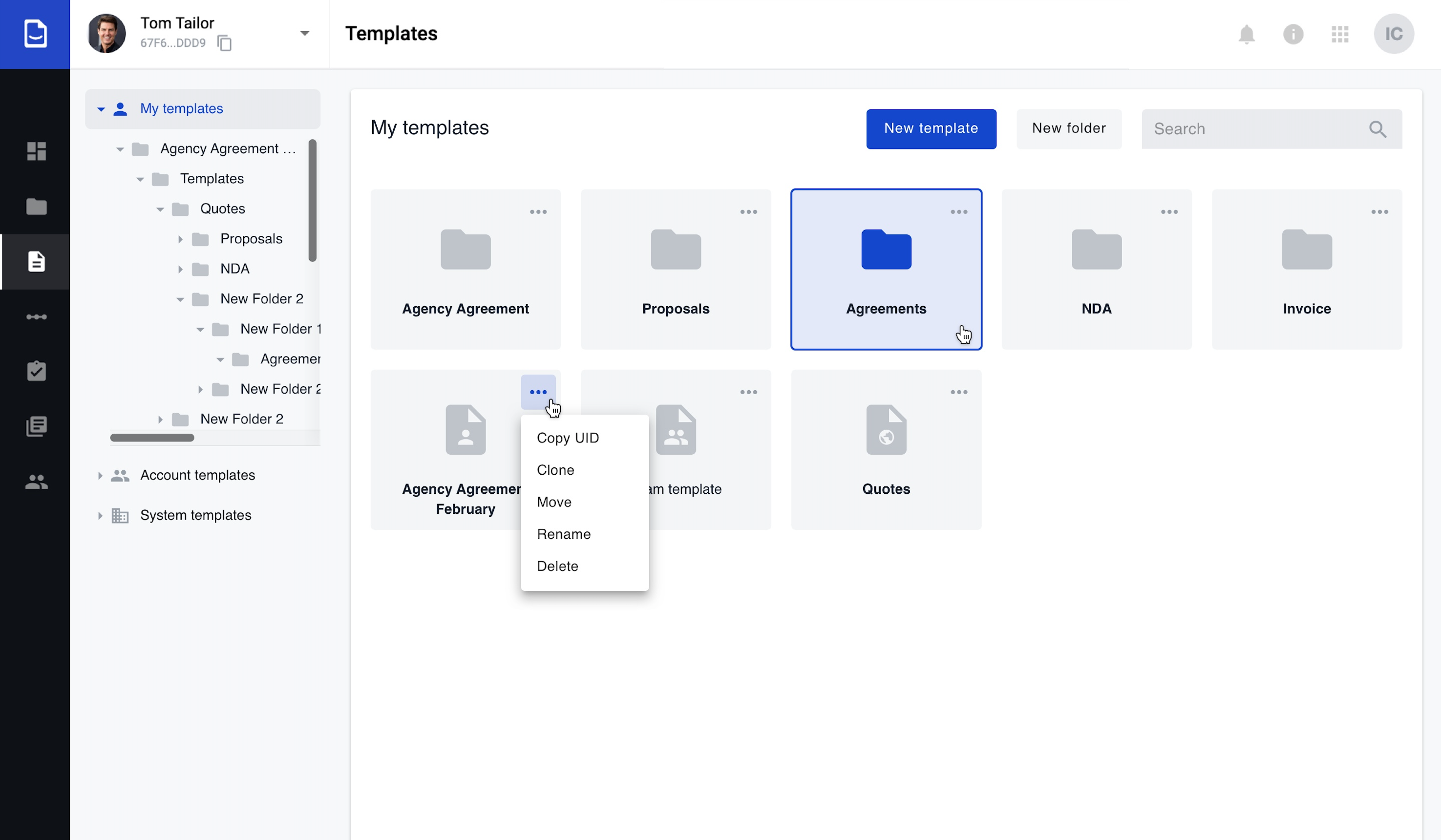
Task: Choose Delete in the context menu
Action: click(x=557, y=566)
